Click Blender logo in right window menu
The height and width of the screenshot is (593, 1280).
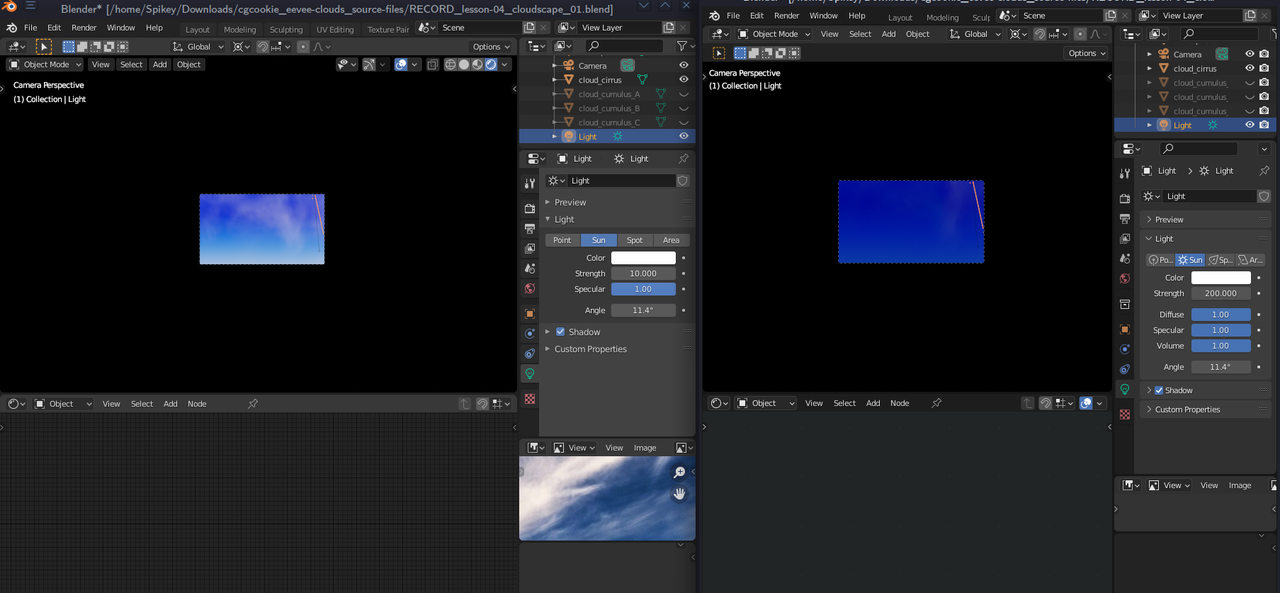(x=715, y=16)
